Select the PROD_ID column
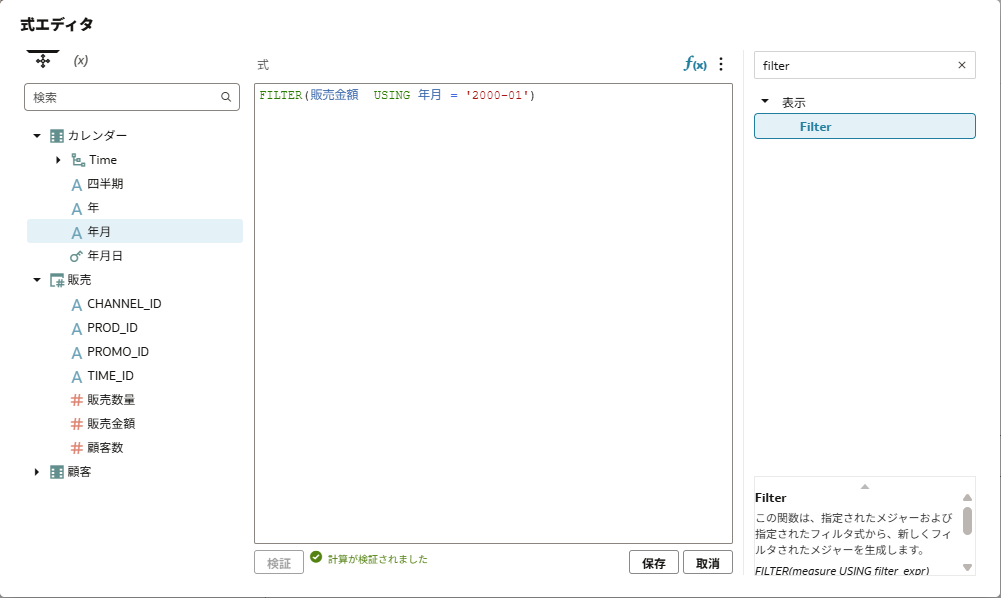Image resolution: width=1001 pixels, height=598 pixels. click(x=112, y=328)
